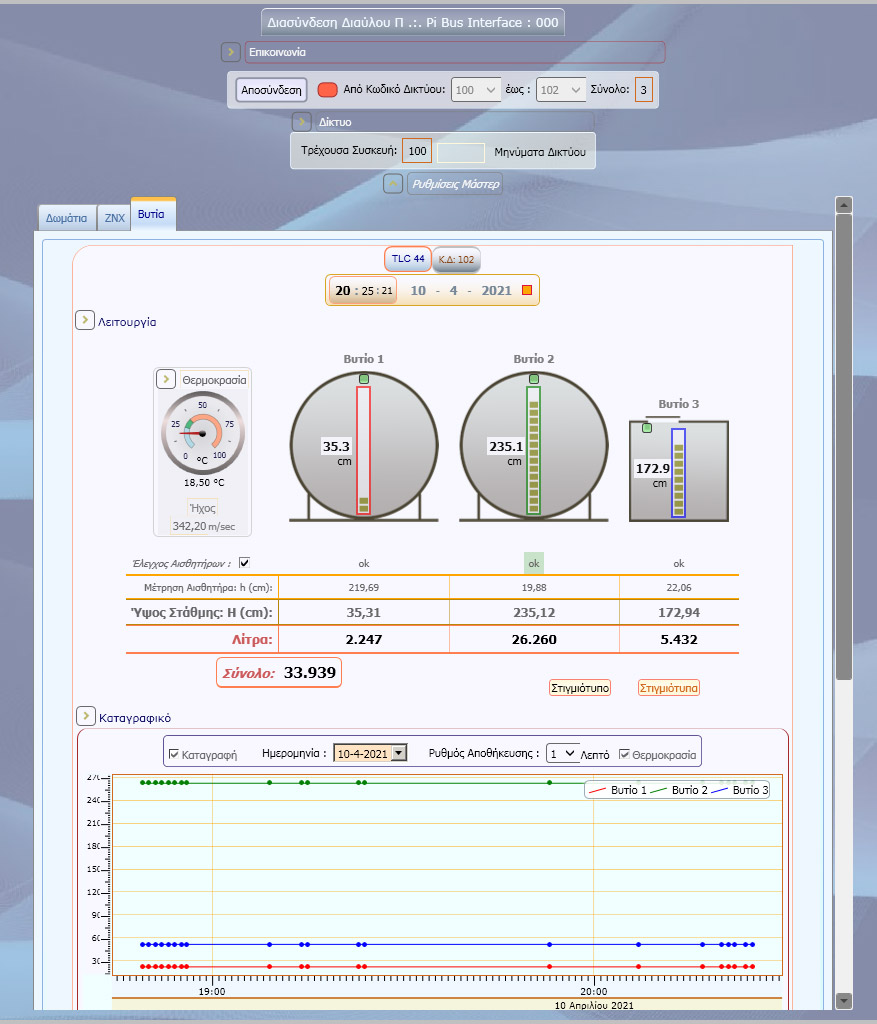Image resolution: width=877 pixels, height=1024 pixels.
Task: Click the red level bar in Βυτίο 1
Action: 364,451
